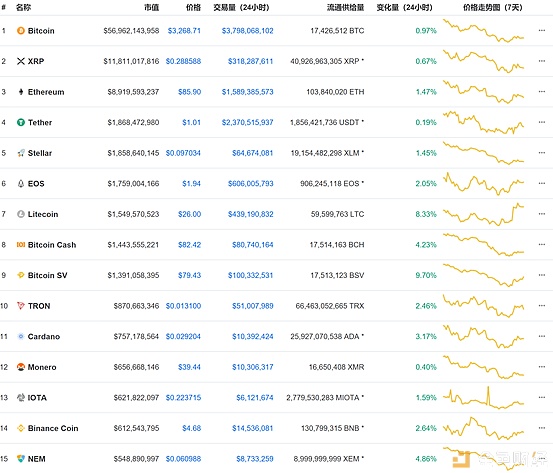
Task: Click the Ethereum logo icon
Action: (21, 92)
